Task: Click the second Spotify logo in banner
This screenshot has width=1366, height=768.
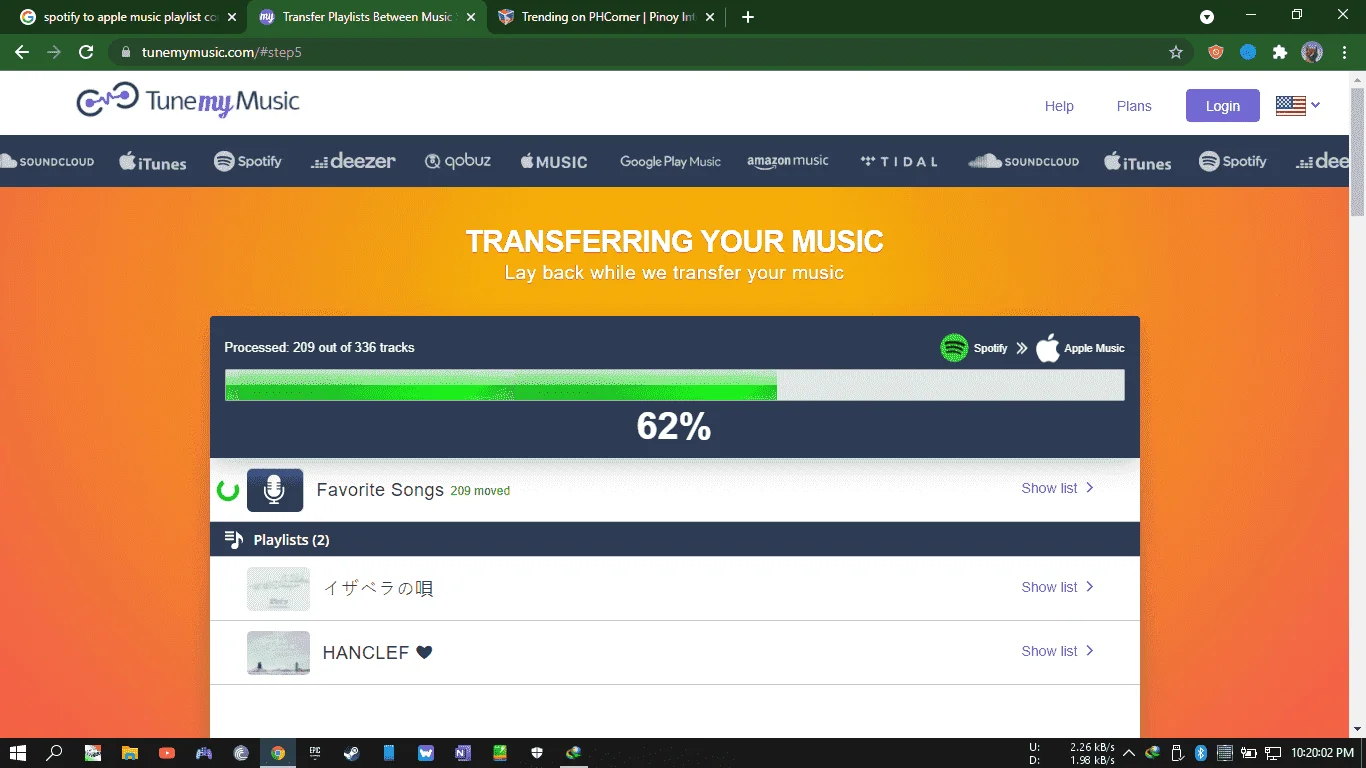Action: point(1233,161)
